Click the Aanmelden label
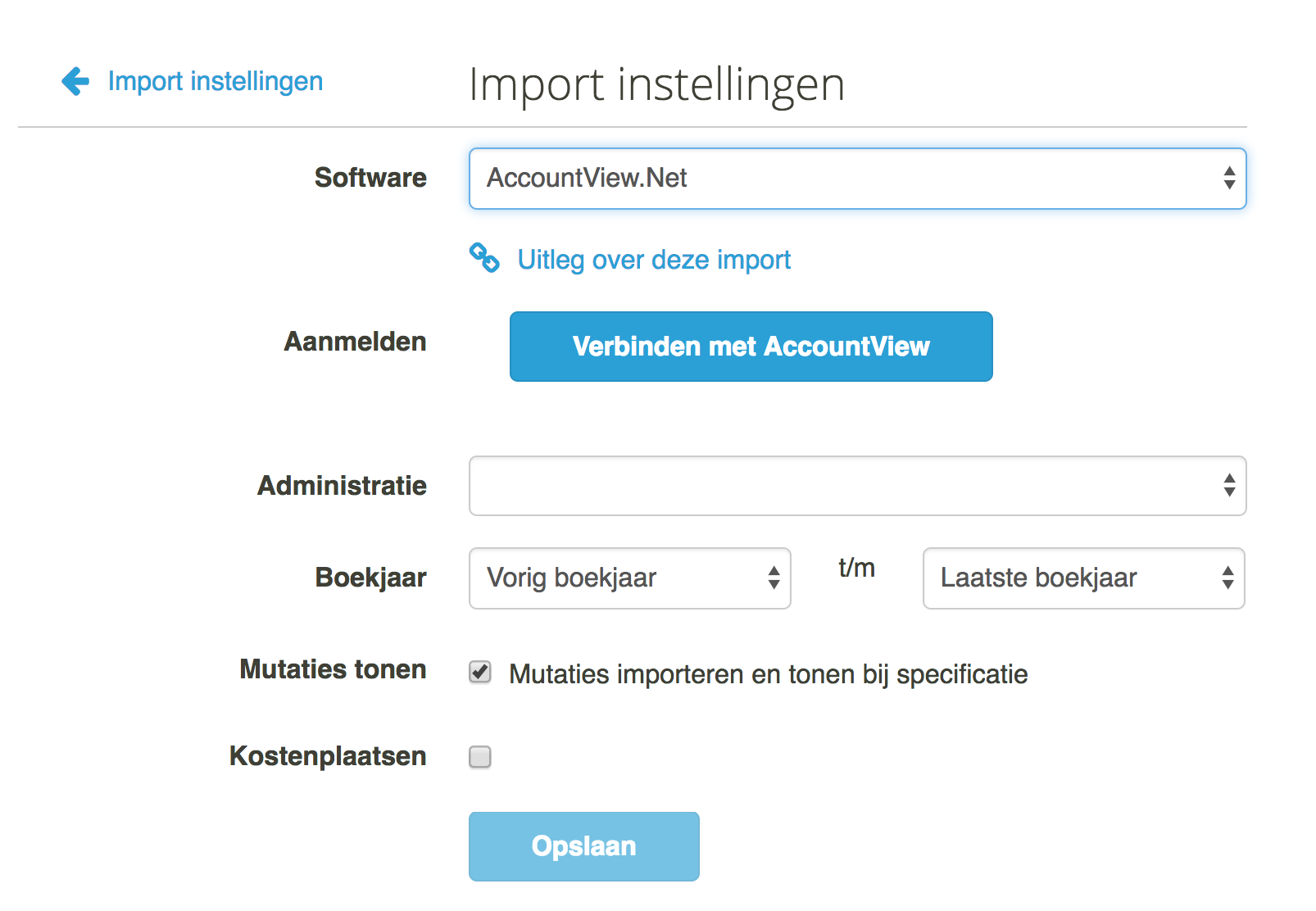 click(355, 342)
